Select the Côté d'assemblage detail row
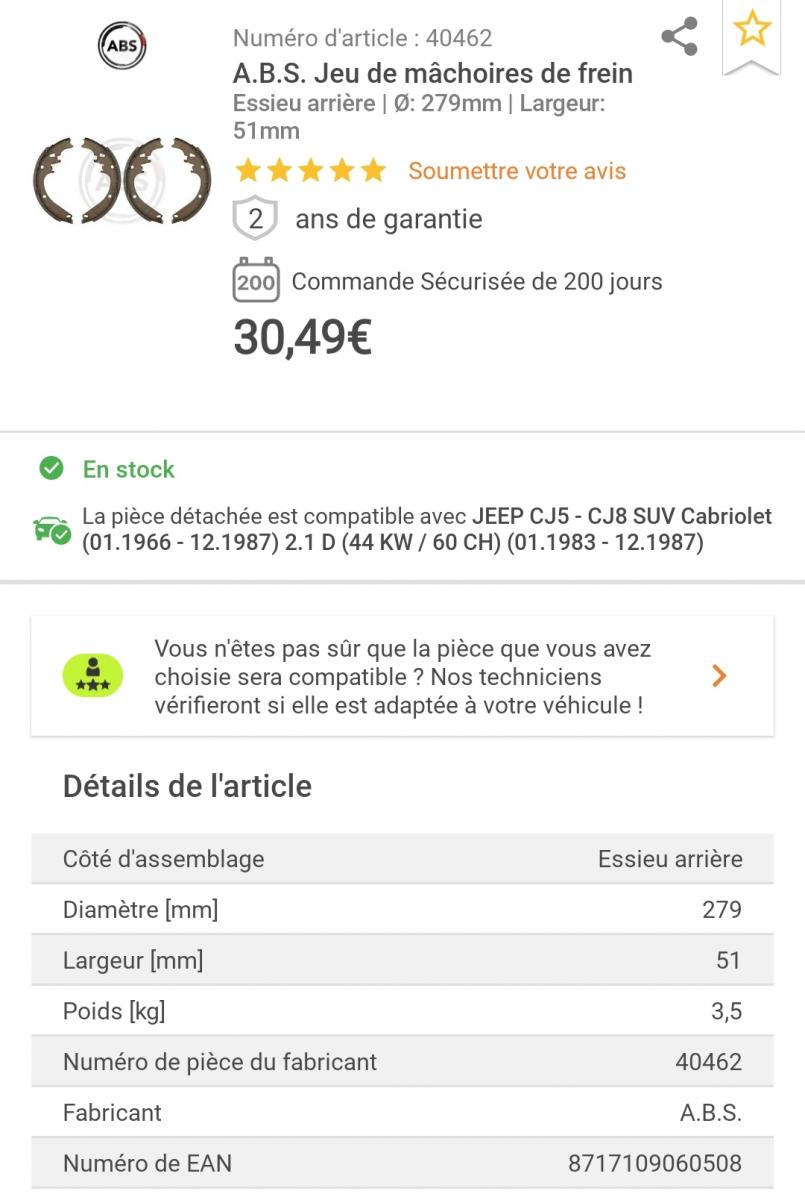 point(402,858)
